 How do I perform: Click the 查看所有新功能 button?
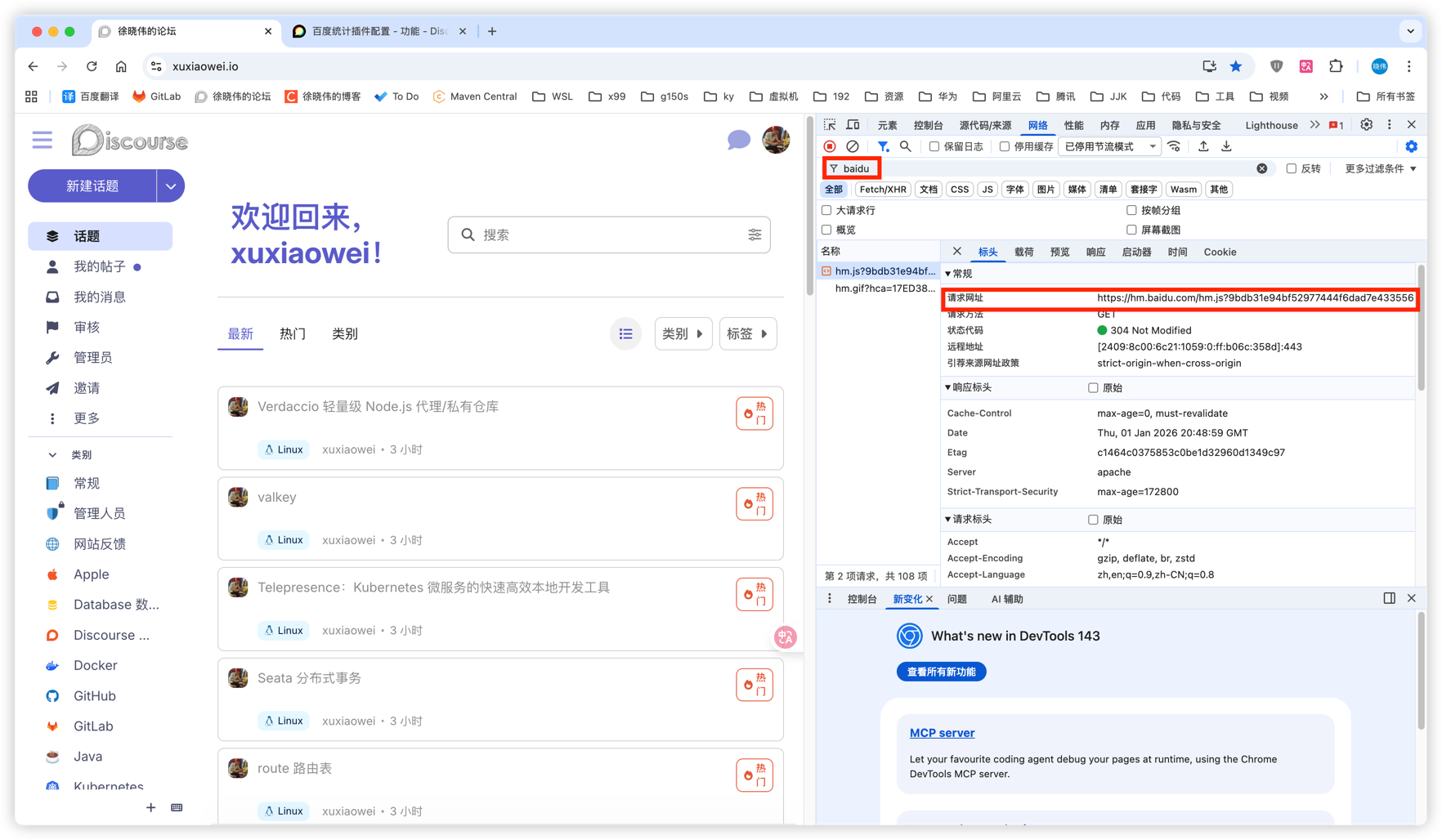coord(941,672)
